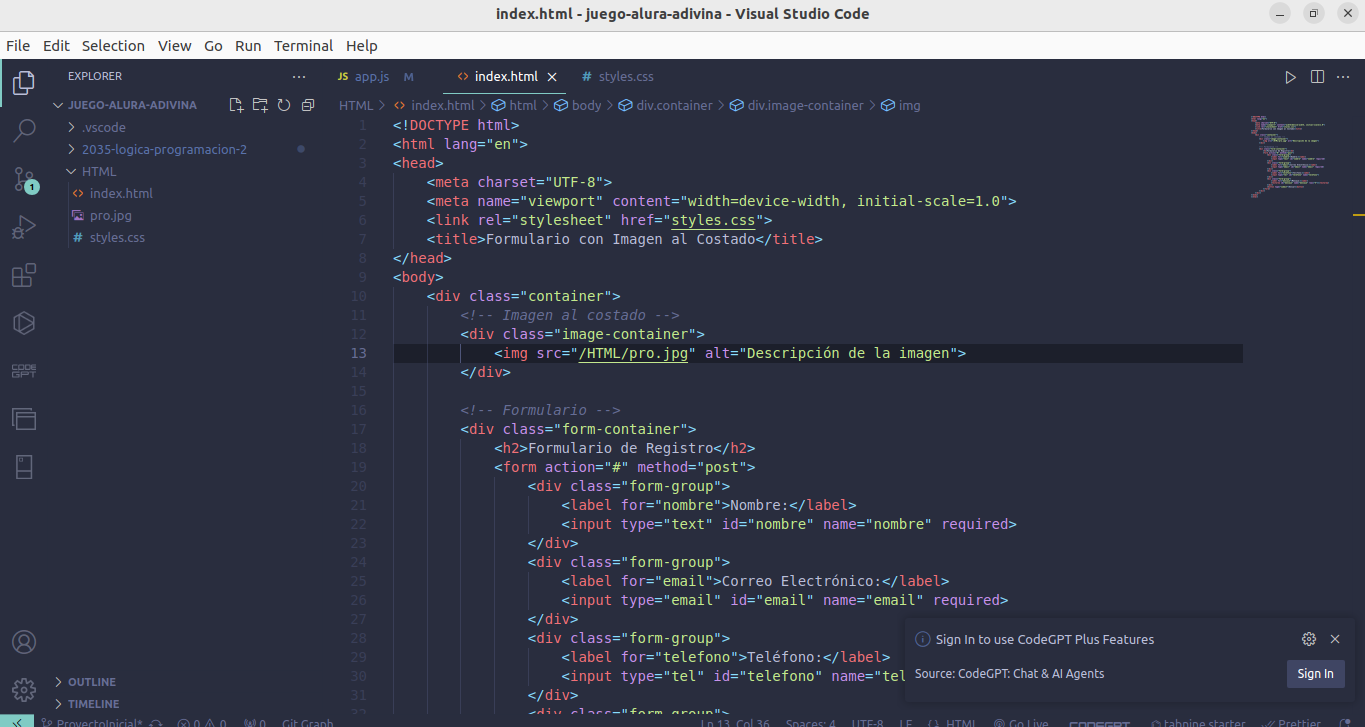The image size is (1365, 727).
Task: Open the hexagon-shaped extension icon in activity bar
Action: pyautogui.click(x=24, y=323)
